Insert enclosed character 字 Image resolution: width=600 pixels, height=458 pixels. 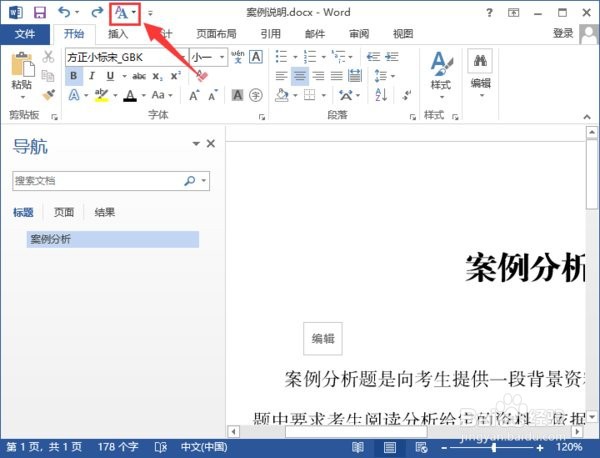point(256,95)
